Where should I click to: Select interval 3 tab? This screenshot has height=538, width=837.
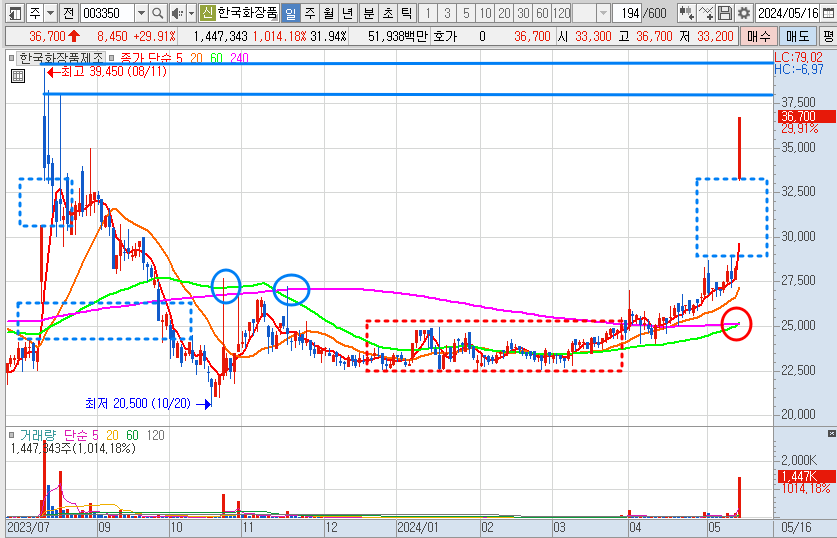pos(447,13)
